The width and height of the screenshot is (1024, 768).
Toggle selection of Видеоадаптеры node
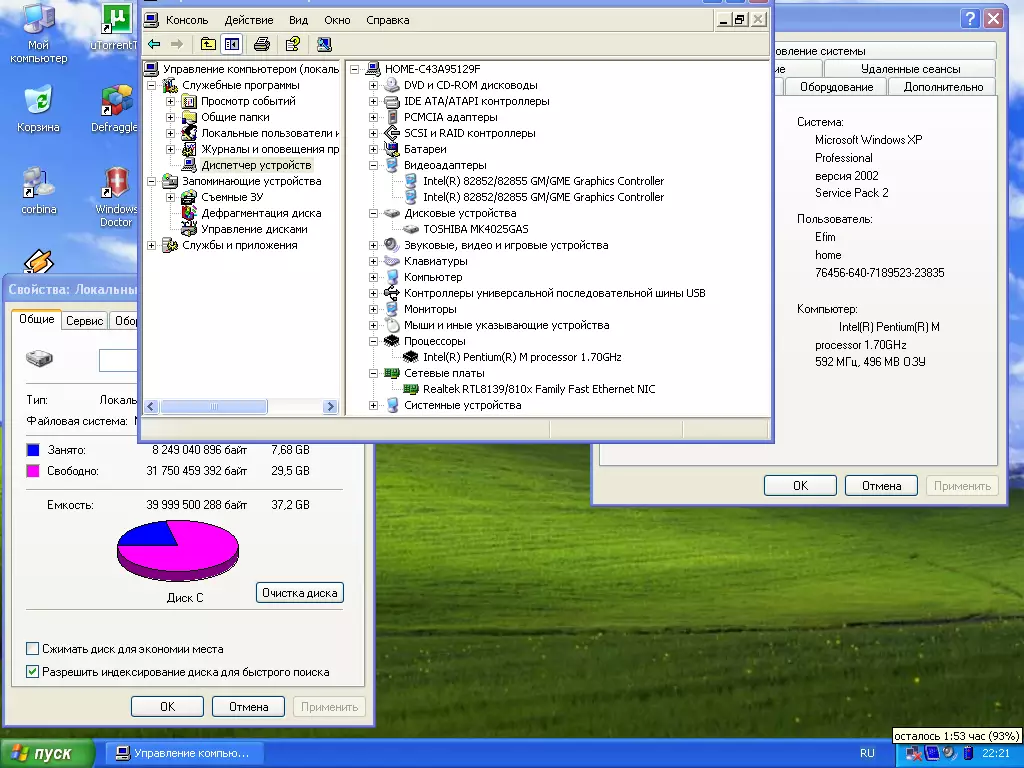[429, 165]
